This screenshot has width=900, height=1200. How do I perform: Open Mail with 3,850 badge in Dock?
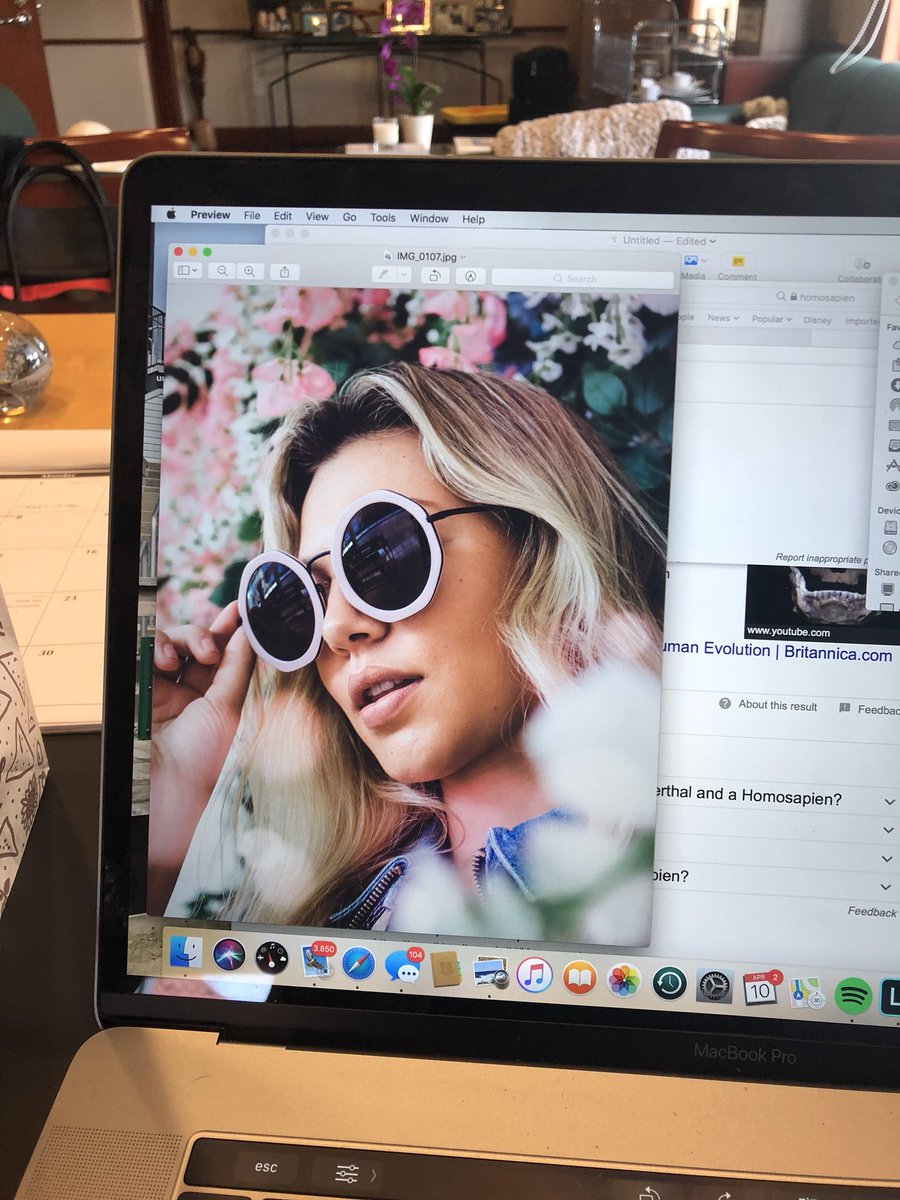pyautogui.click(x=316, y=961)
